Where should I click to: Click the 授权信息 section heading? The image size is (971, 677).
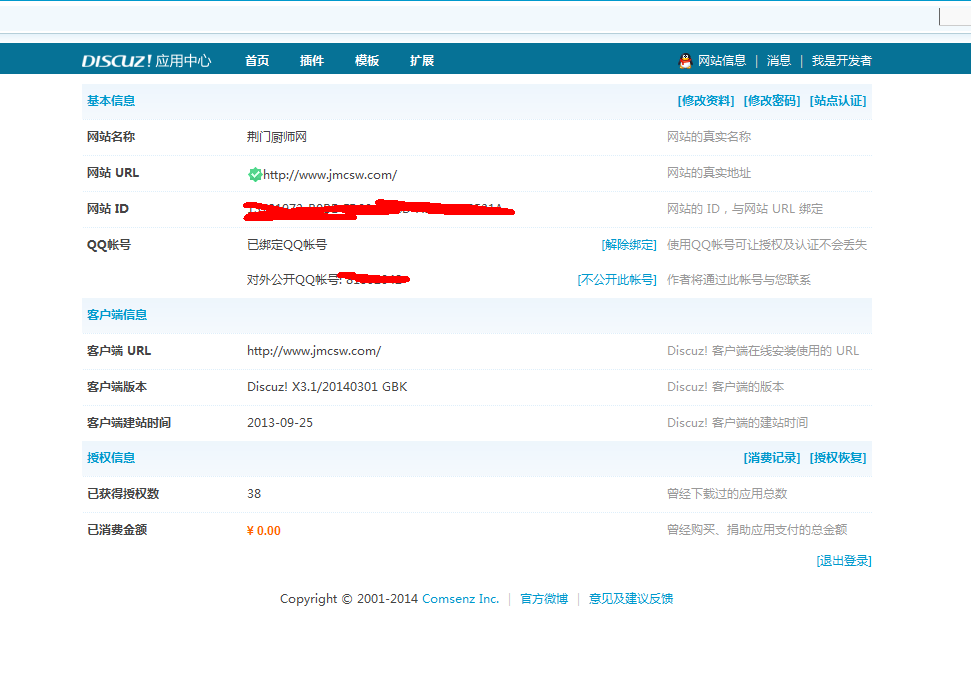tap(111, 458)
